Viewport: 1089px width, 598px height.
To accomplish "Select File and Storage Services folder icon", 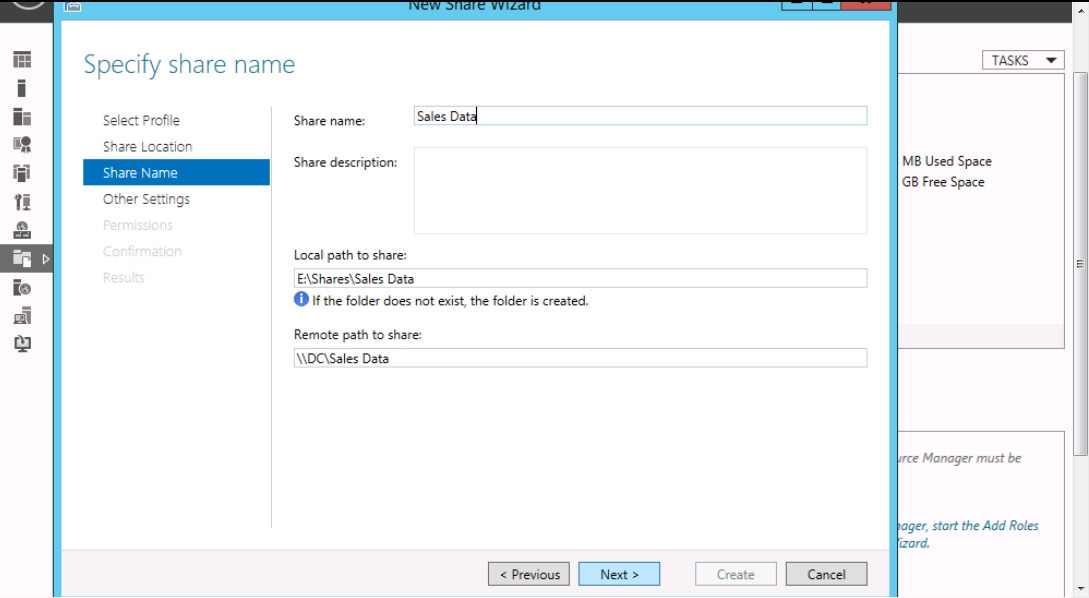I will point(22,259).
